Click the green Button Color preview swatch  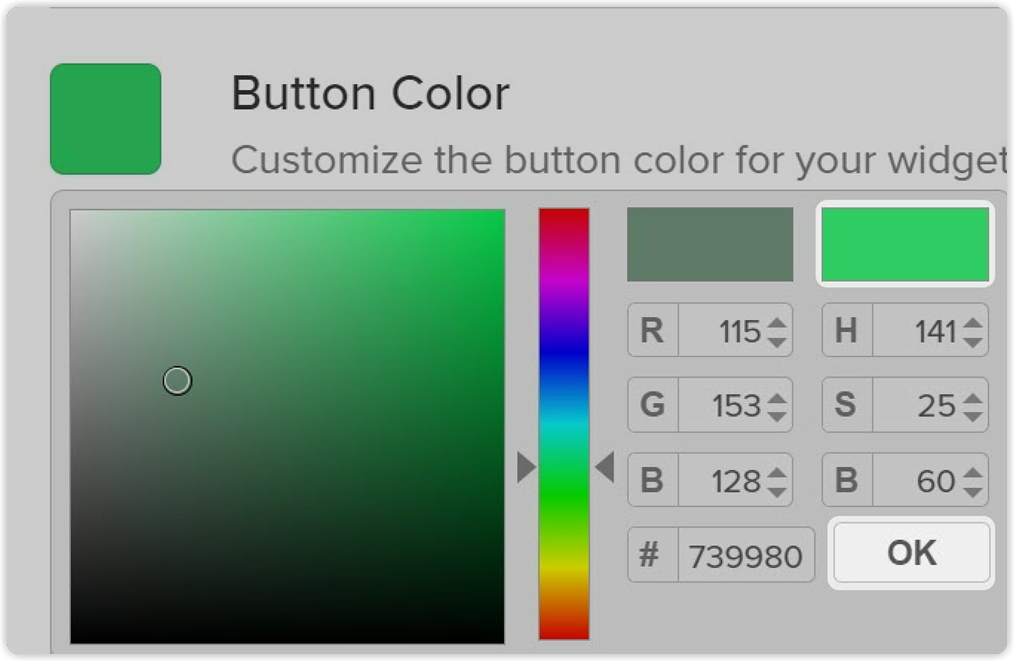(106, 119)
